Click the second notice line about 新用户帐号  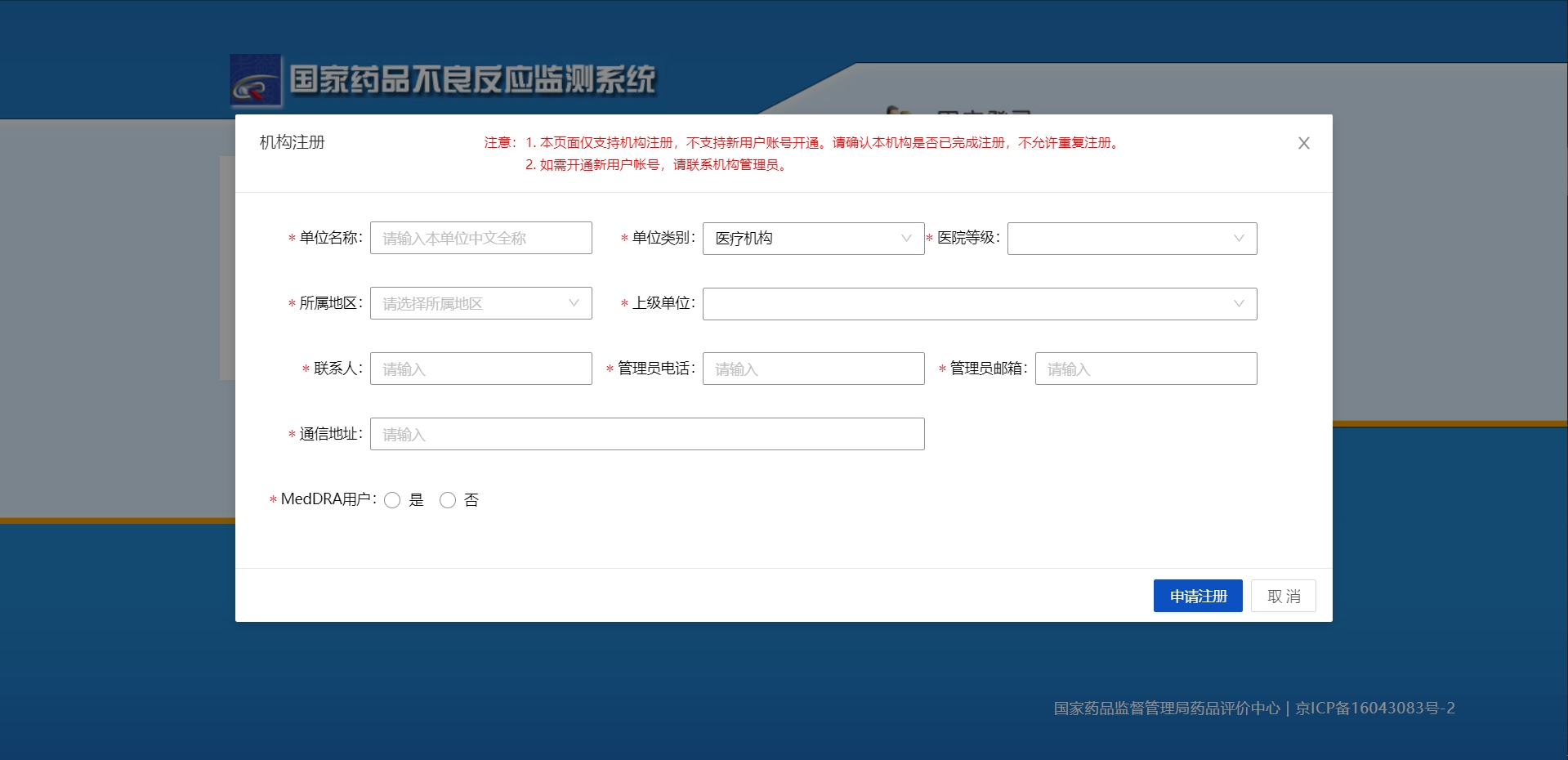[x=659, y=165]
